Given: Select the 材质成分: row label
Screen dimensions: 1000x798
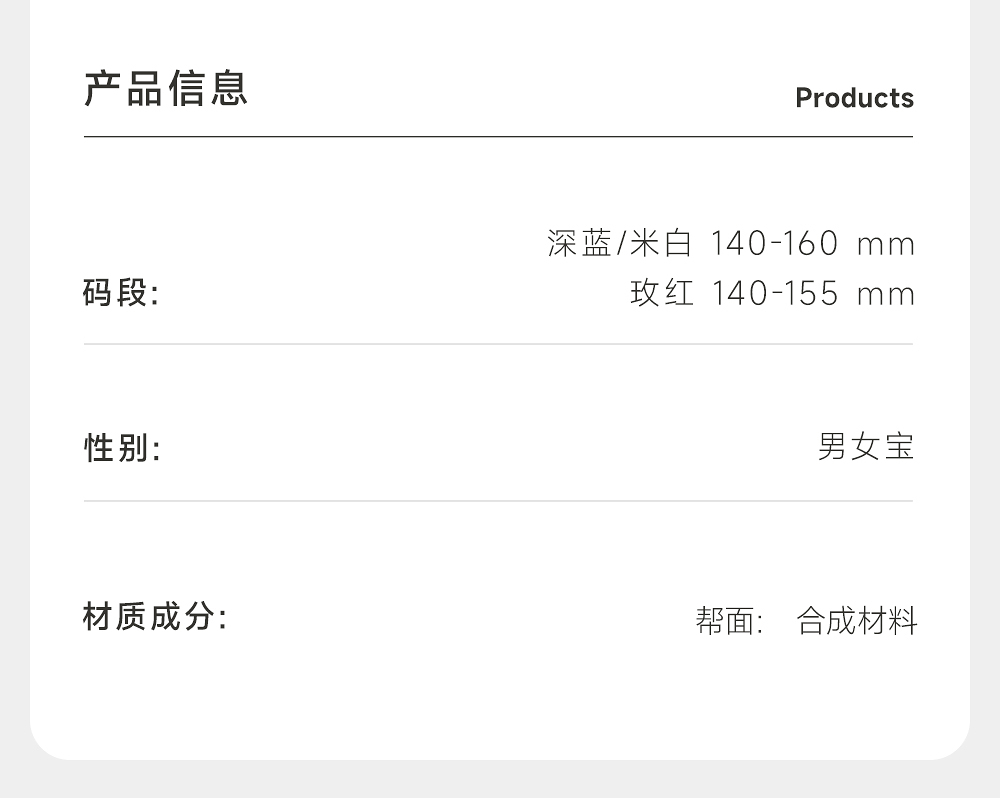Looking at the screenshot, I should [155, 617].
